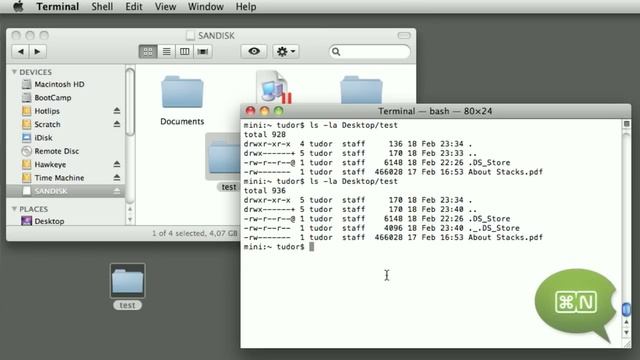Select the Documents folder icon
Image resolution: width=640 pixels, height=360 pixels.
[x=182, y=92]
